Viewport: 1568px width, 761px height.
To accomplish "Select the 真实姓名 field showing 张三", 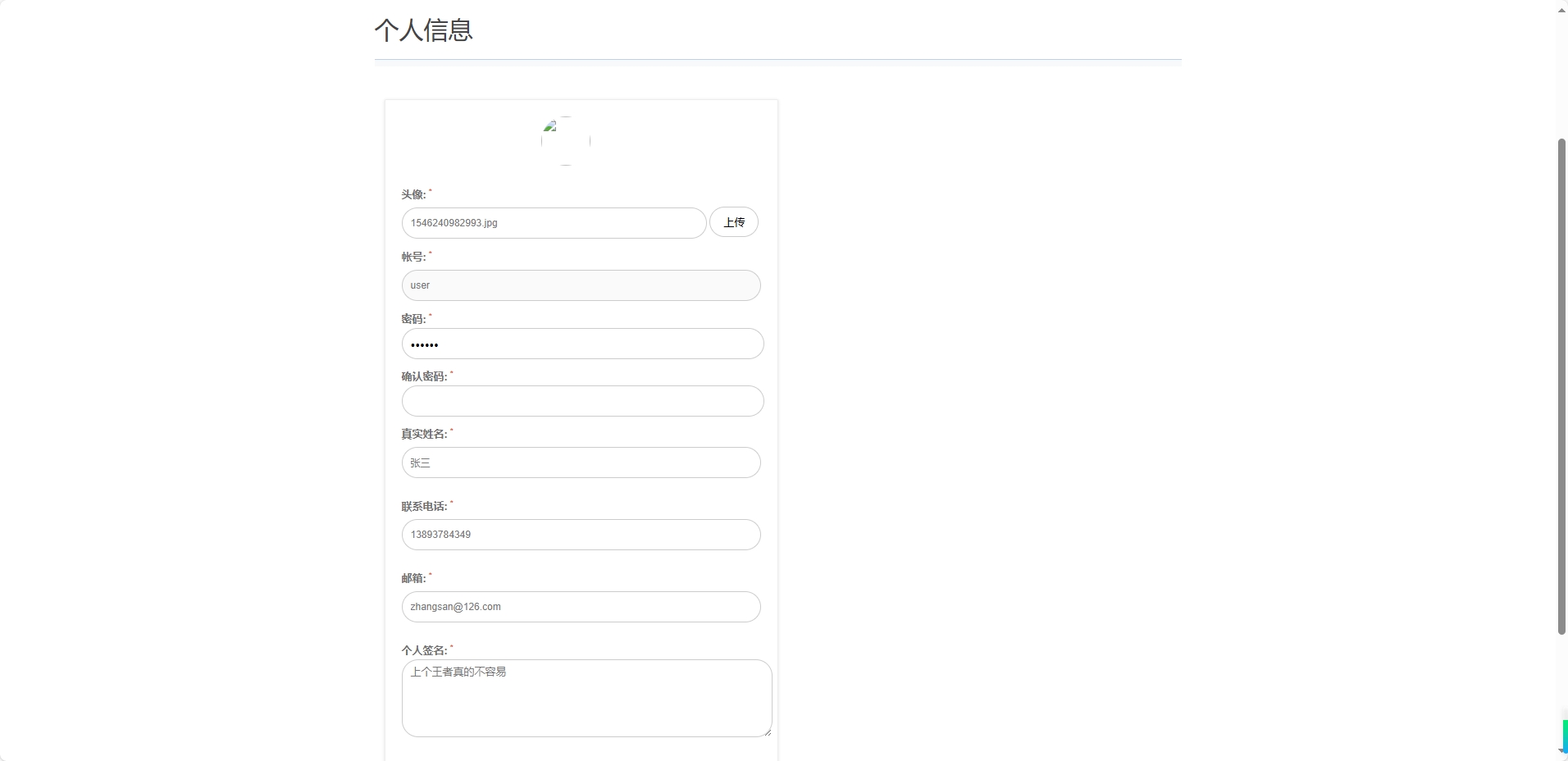I will 581,463.
